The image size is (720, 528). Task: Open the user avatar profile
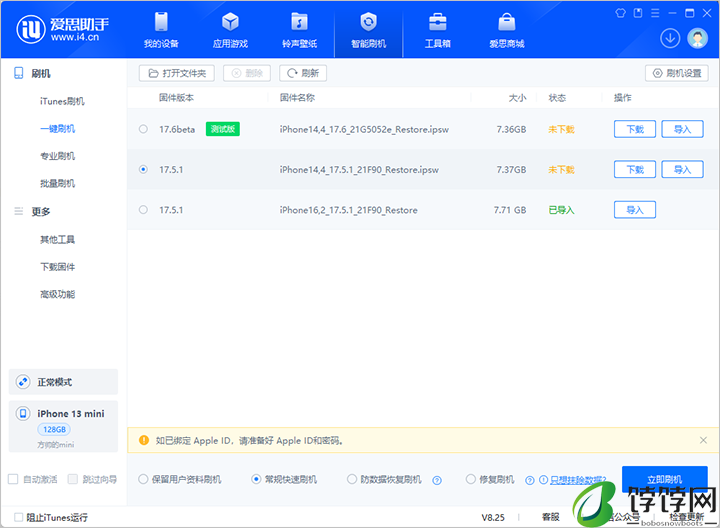point(698,38)
